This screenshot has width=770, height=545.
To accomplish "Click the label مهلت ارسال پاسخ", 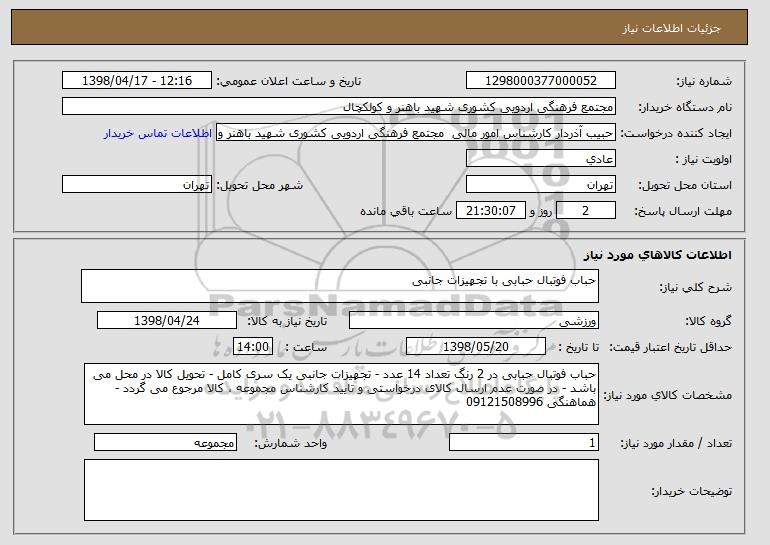I will click(x=683, y=211).
